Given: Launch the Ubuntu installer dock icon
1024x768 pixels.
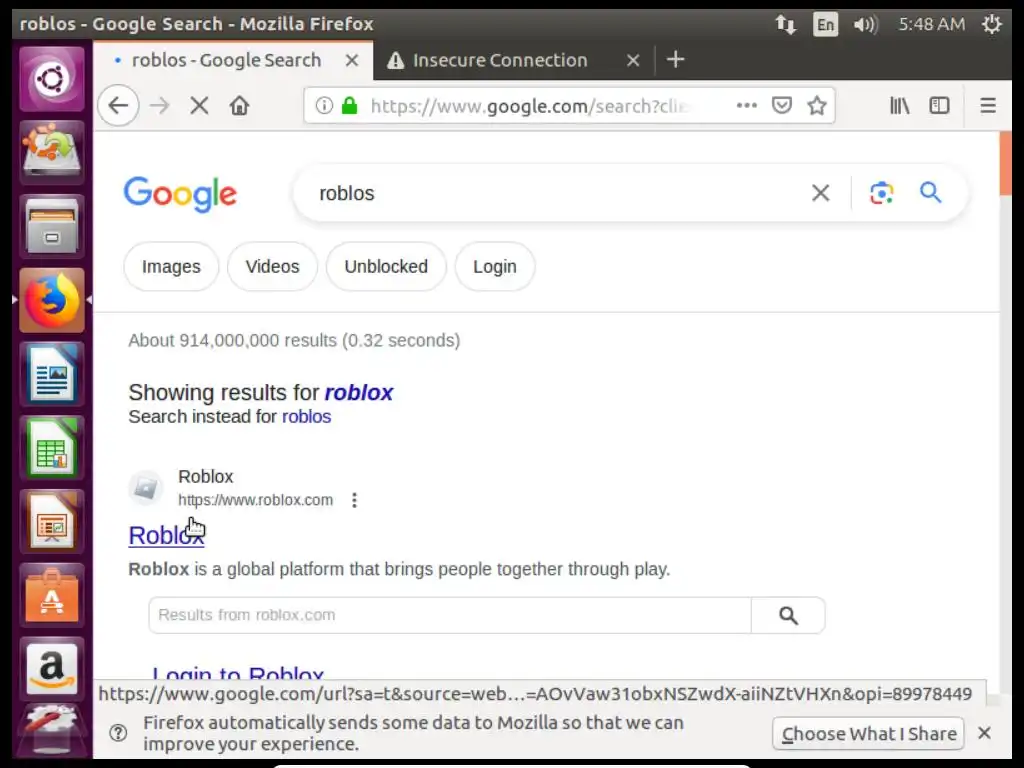Looking at the screenshot, I should 52,153.
